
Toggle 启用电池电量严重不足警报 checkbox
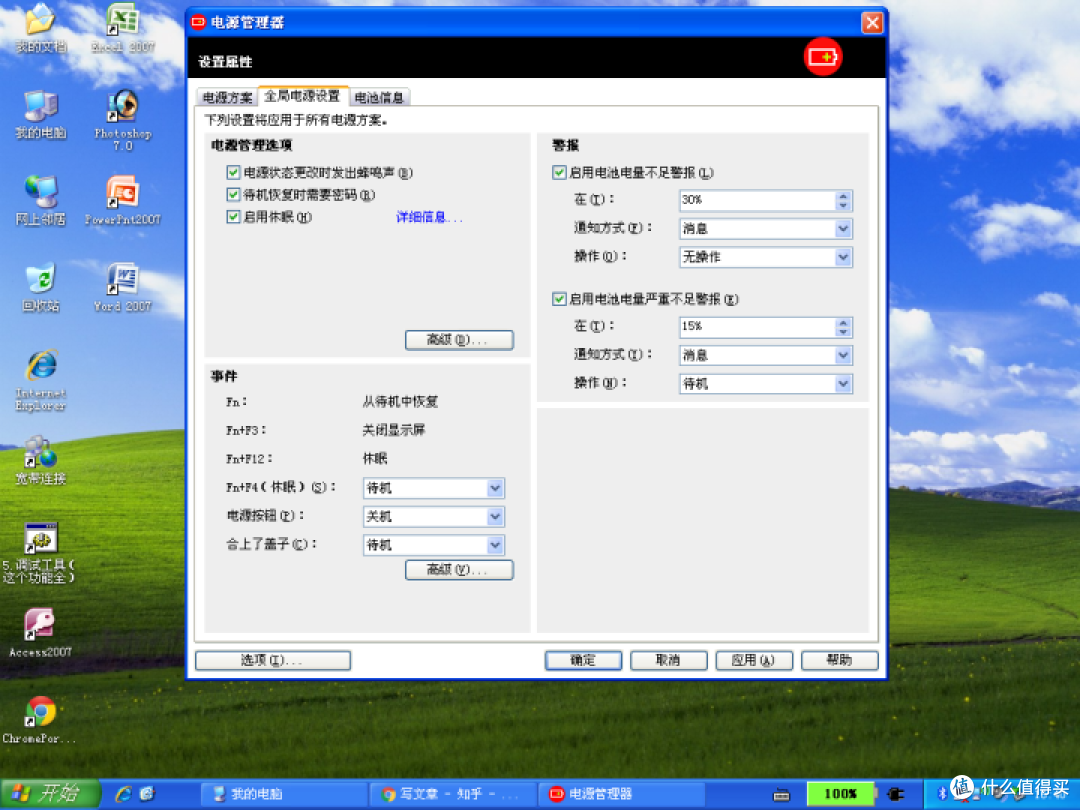(x=559, y=299)
